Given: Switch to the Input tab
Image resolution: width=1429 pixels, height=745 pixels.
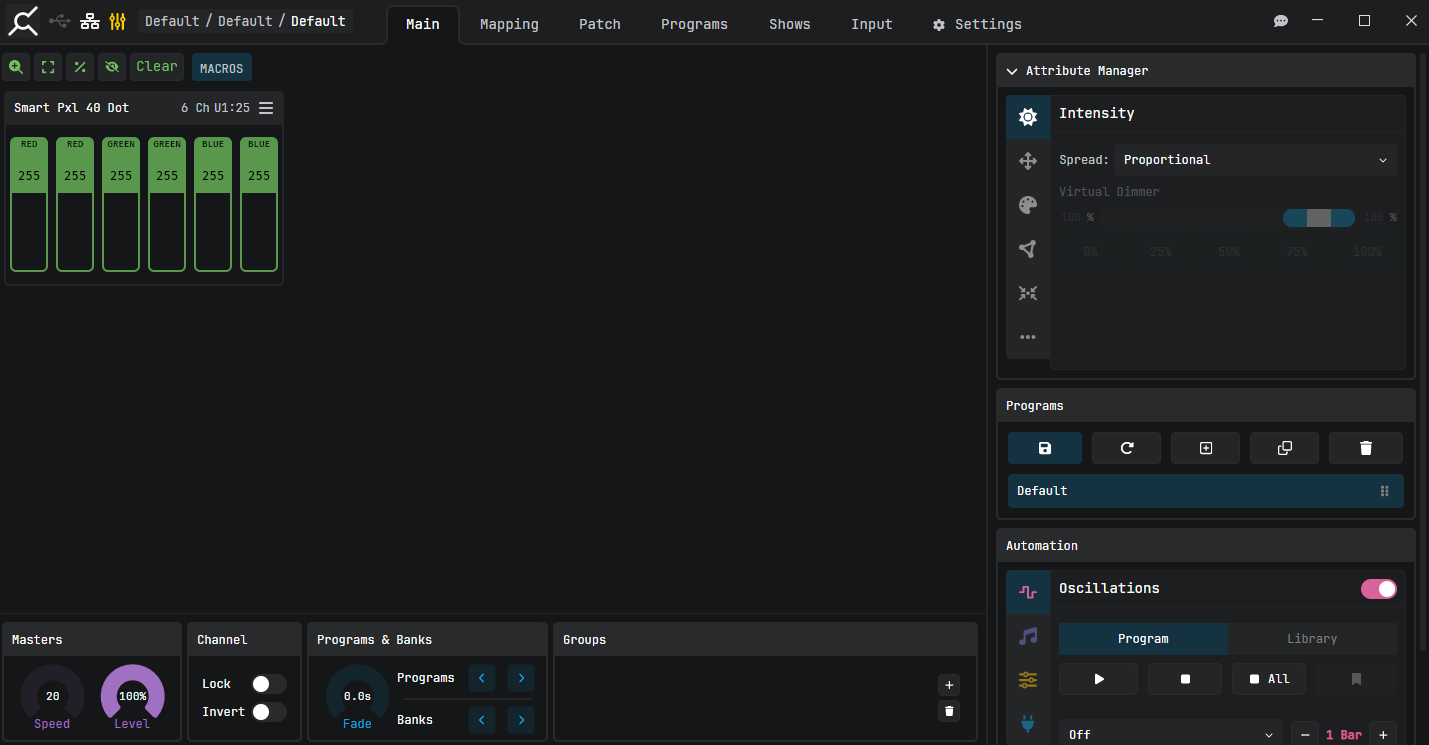Looking at the screenshot, I should [x=872, y=24].
